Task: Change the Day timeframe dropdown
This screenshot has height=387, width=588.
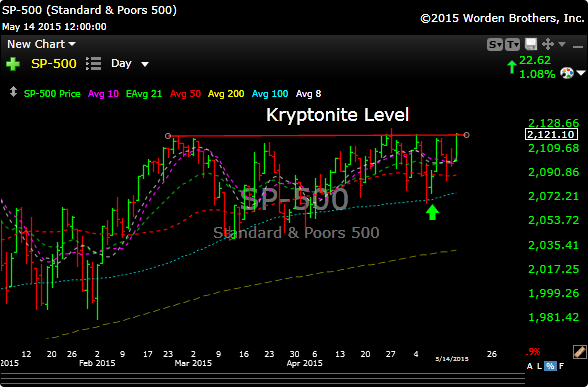Action: tap(130, 63)
